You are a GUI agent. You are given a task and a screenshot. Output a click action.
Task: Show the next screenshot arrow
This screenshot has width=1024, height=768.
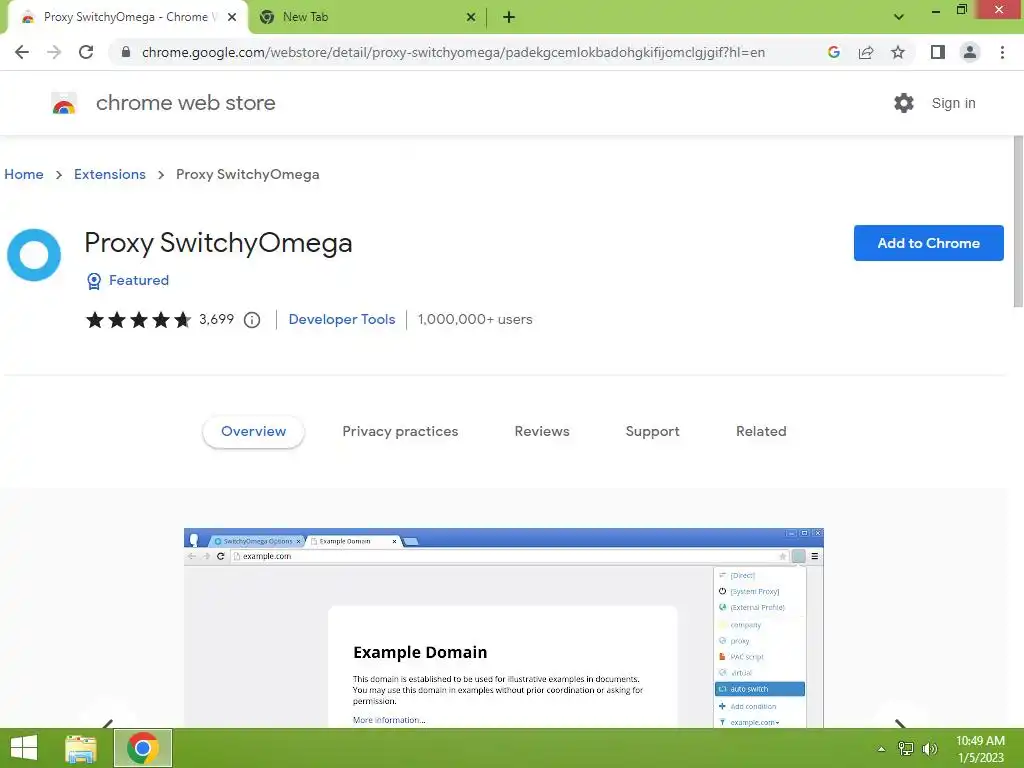pos(900,723)
